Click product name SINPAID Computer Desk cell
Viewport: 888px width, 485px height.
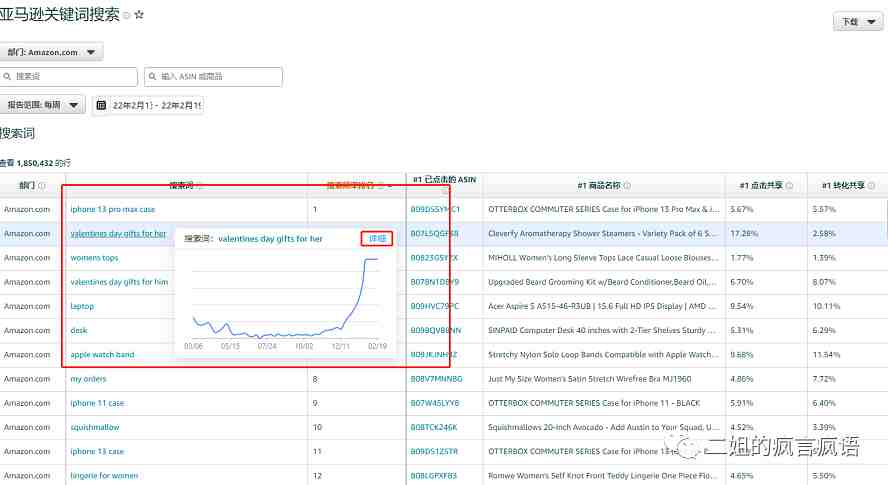(x=603, y=330)
